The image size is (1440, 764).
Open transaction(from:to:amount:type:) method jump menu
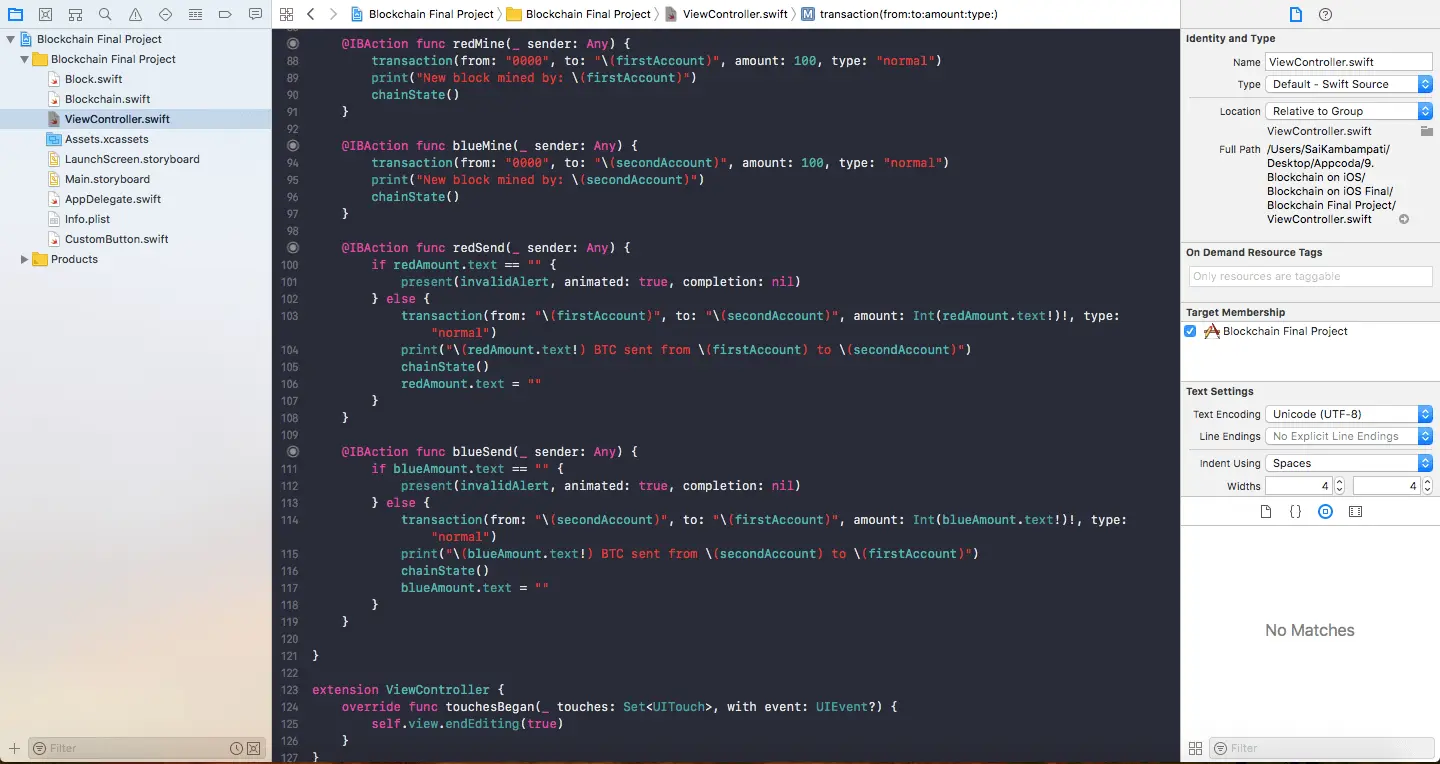point(899,15)
